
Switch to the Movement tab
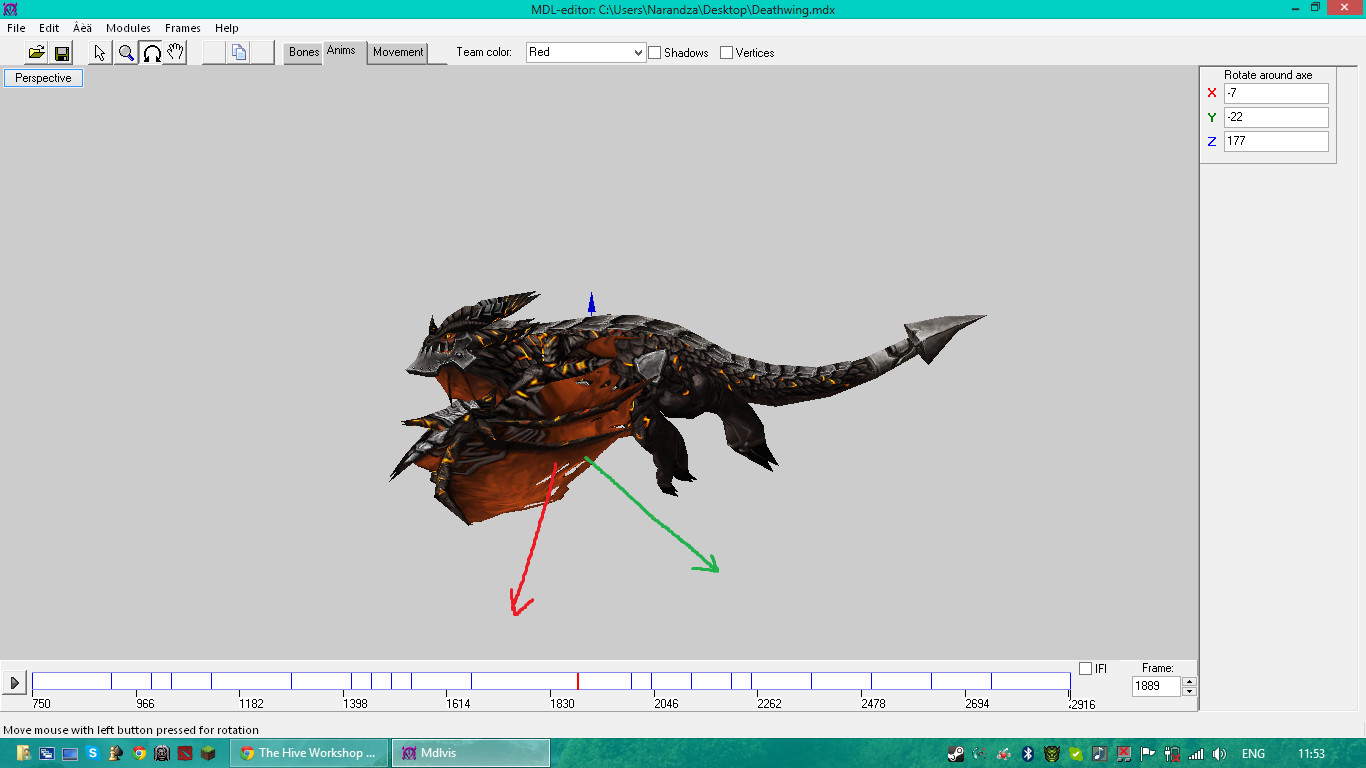coord(398,53)
